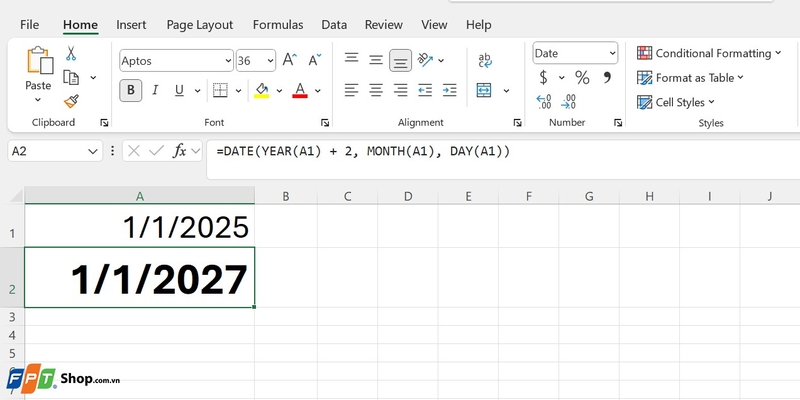Expand the Paste options arrow
Screen dimensions: 800x400
[38, 99]
